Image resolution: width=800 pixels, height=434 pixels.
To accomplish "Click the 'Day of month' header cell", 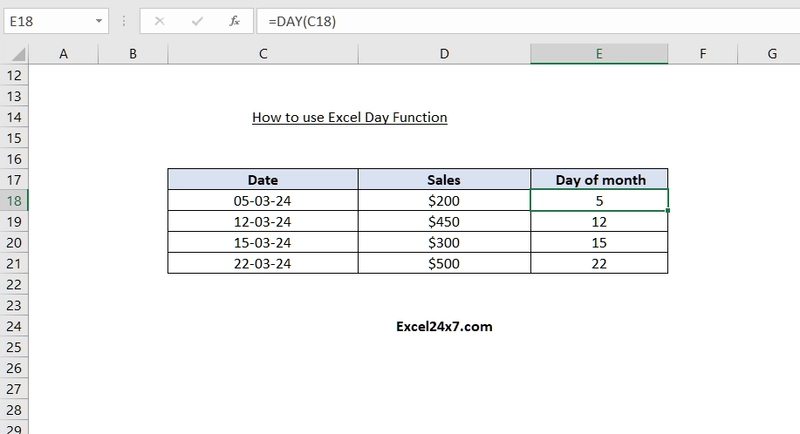I will (x=599, y=180).
